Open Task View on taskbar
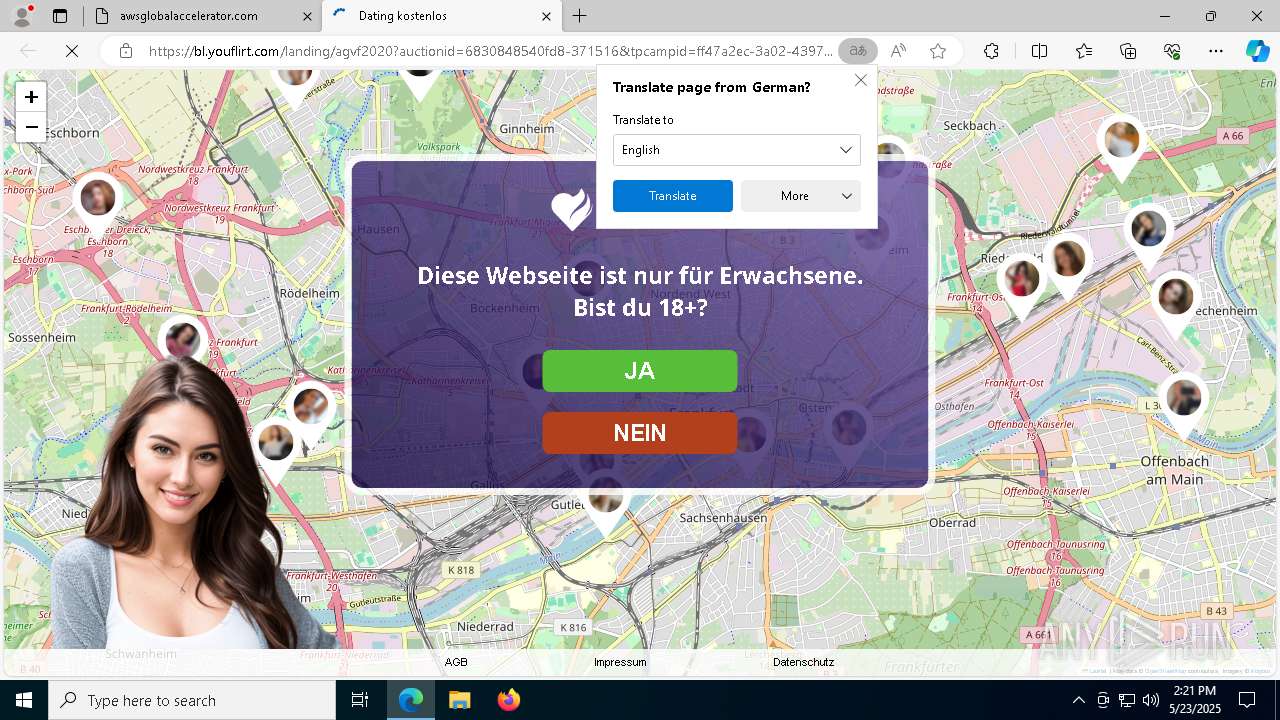Screen dimensions: 1280x720 (x=360, y=700)
